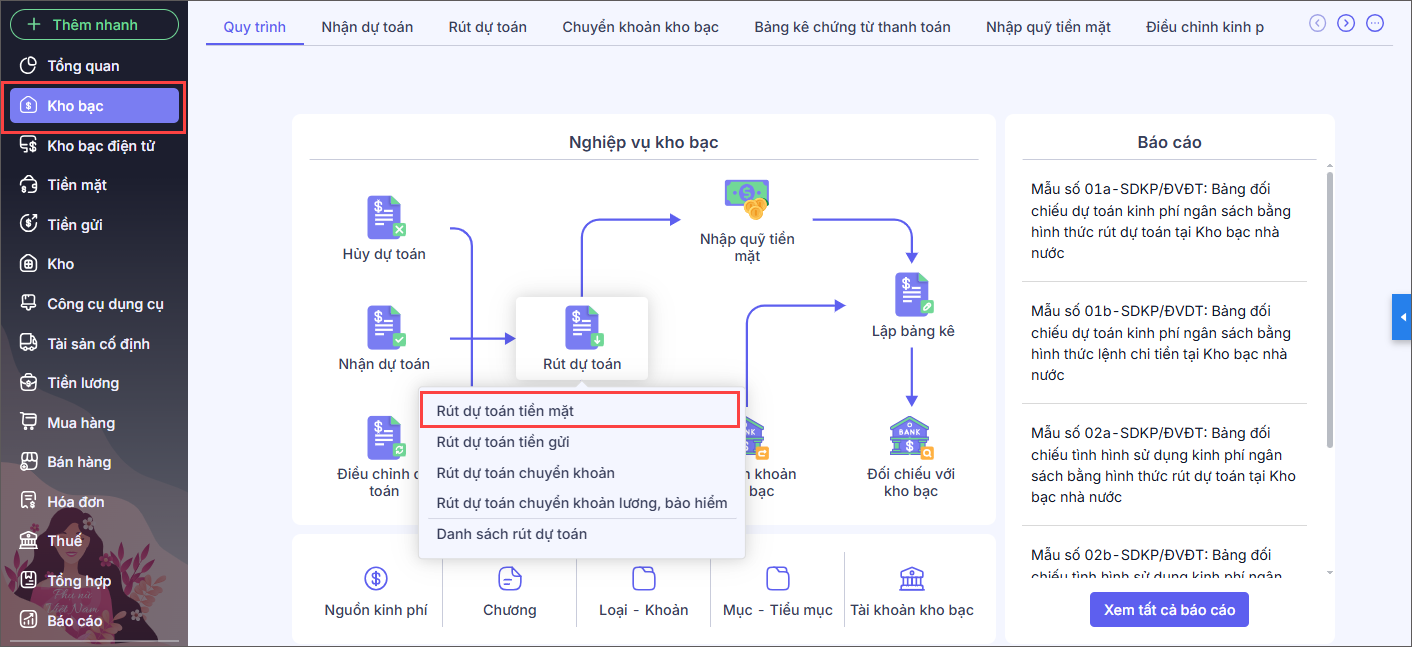This screenshot has height=647, width=1412.
Task: Open the Chuyển khoản kho bạc tab
Action: [x=641, y=27]
